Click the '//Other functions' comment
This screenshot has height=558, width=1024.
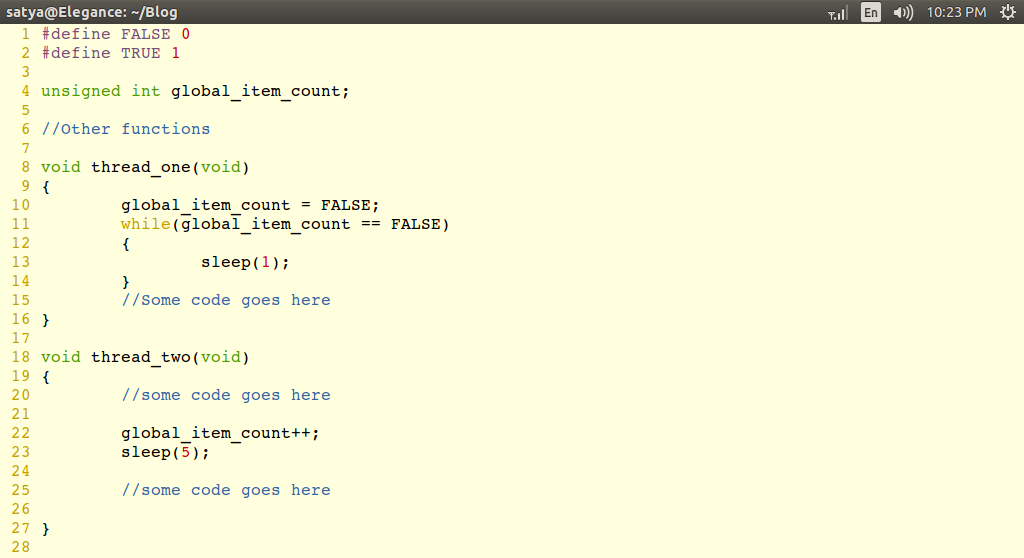[x=125, y=129]
